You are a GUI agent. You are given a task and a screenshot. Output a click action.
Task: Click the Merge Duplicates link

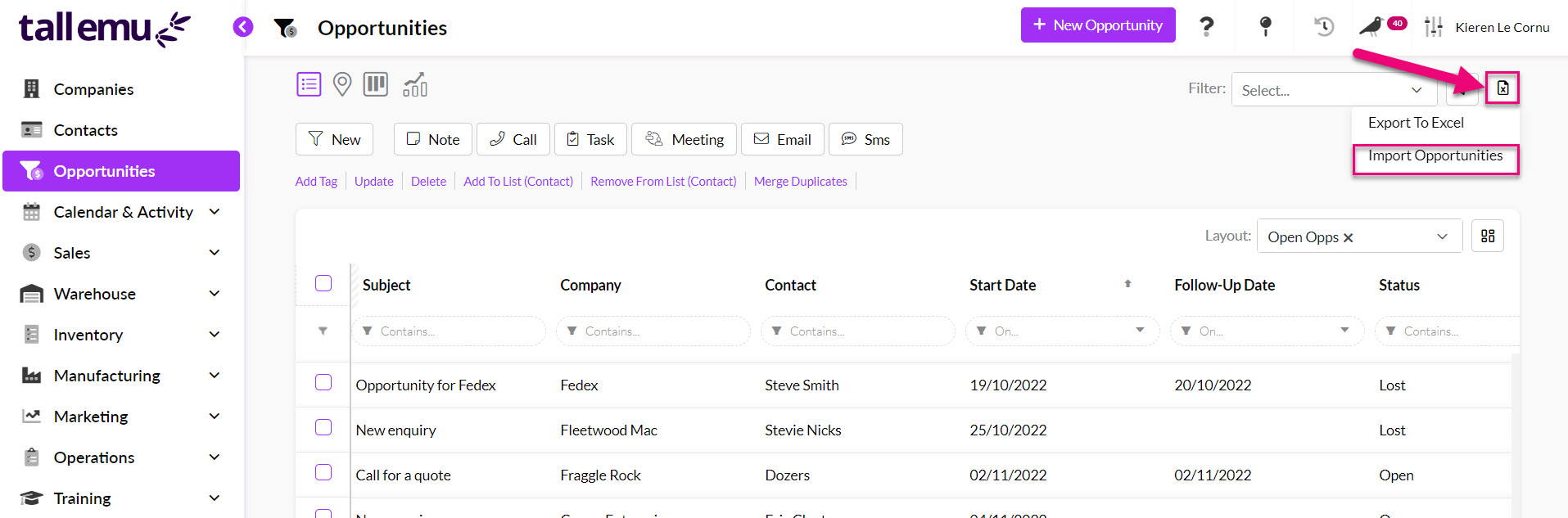click(801, 181)
